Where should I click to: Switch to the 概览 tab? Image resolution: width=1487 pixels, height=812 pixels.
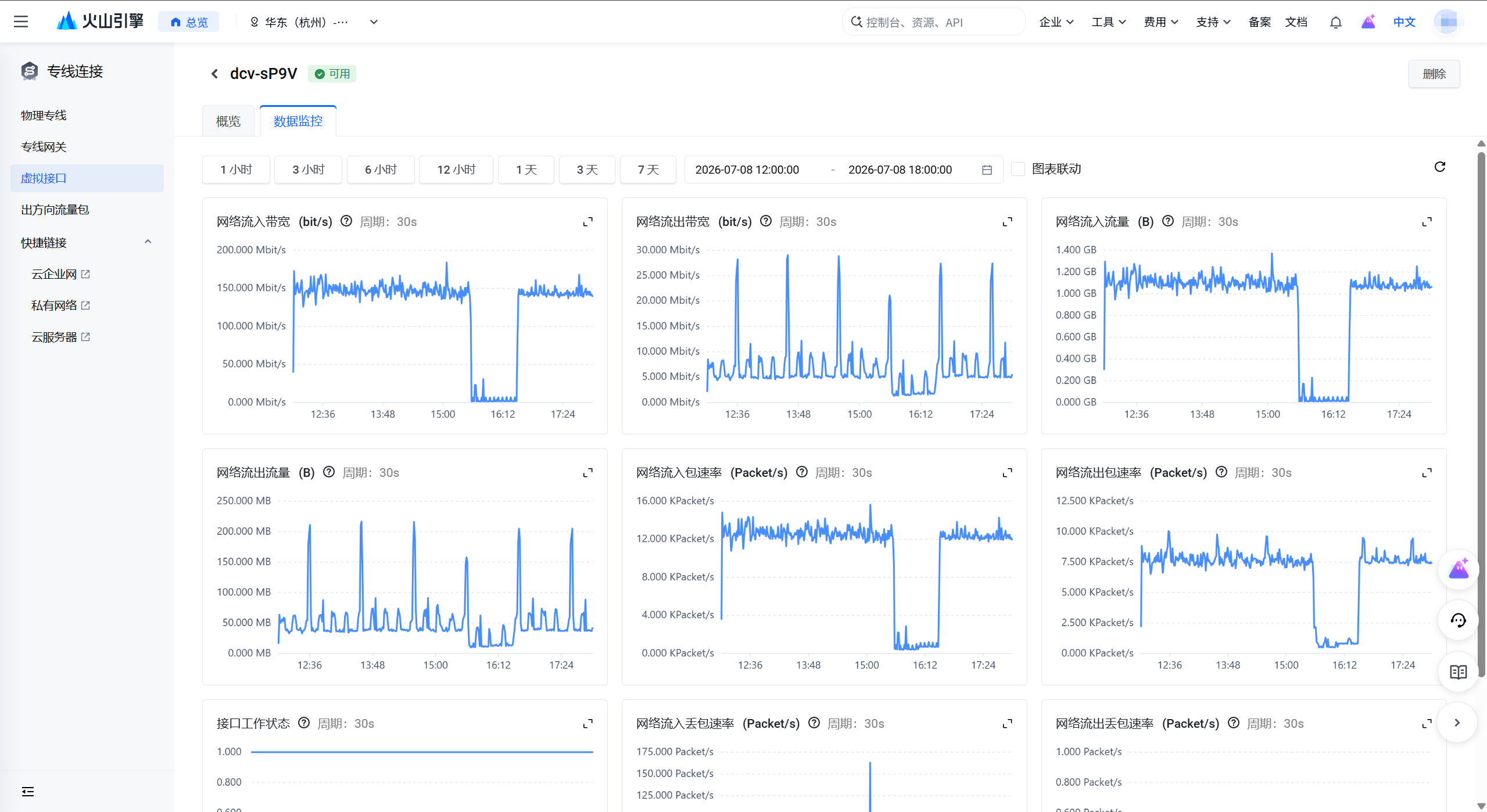coord(228,121)
